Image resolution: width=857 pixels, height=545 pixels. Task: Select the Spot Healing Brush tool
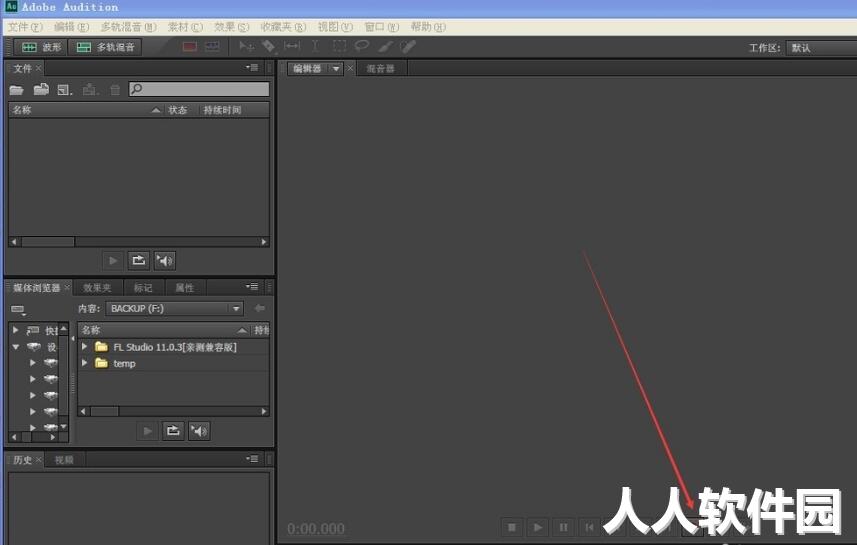(408, 46)
